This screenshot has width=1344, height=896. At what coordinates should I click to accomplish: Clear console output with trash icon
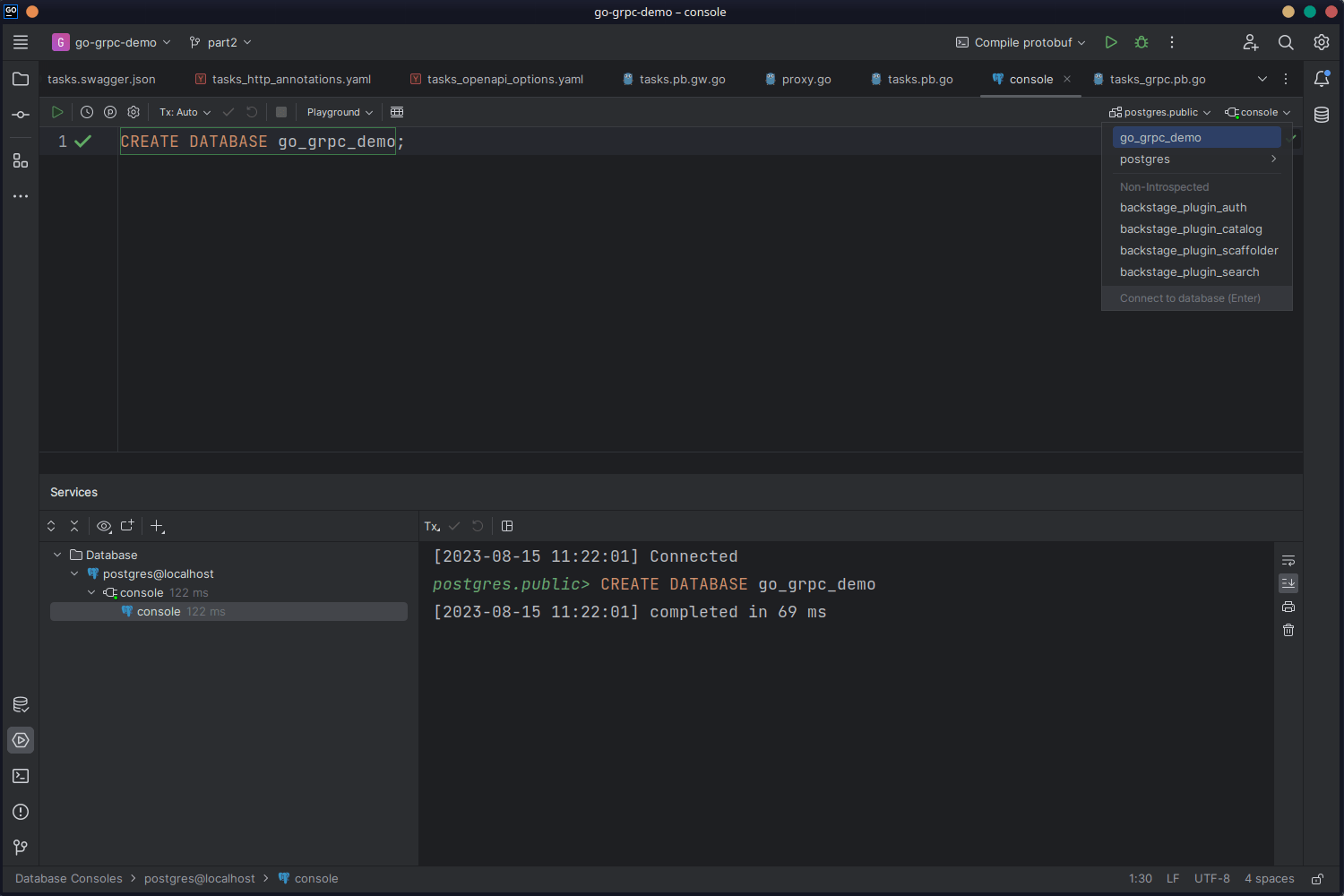click(1288, 630)
